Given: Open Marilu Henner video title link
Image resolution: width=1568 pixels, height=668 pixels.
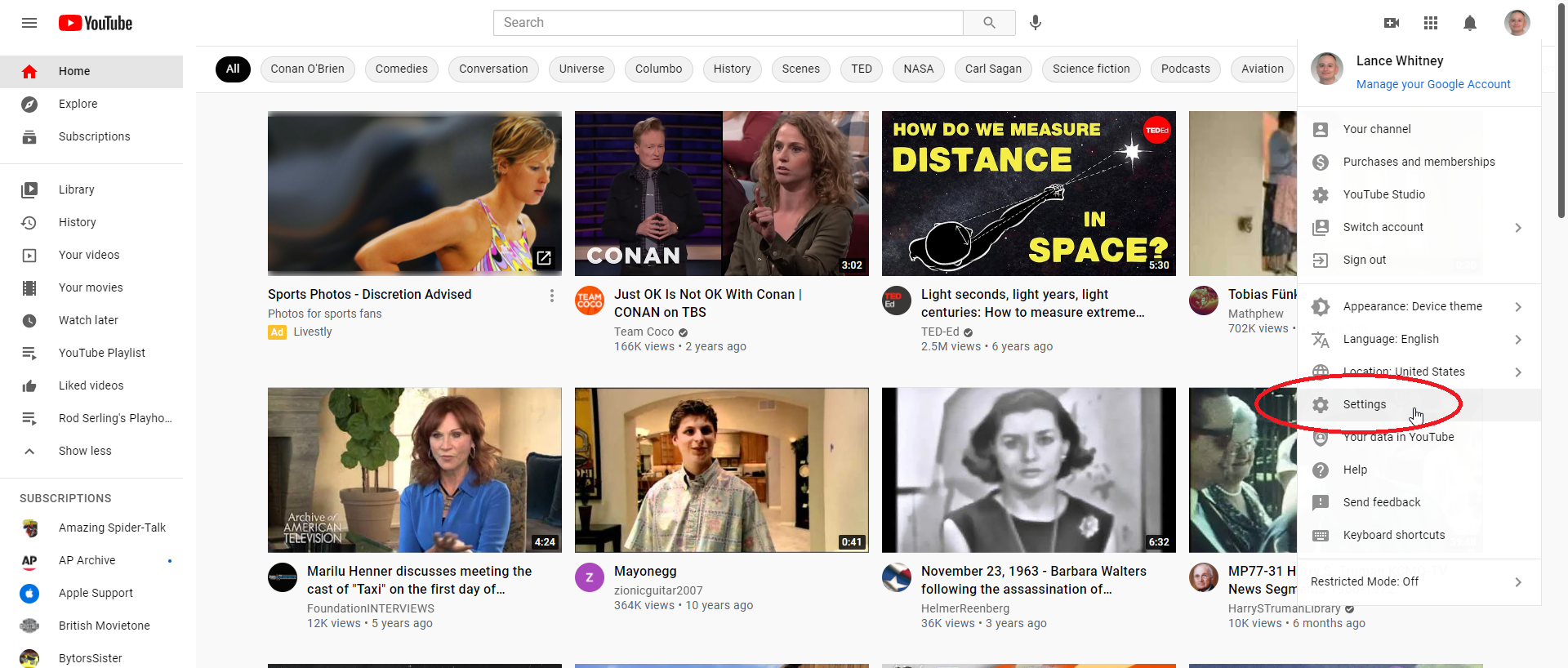Looking at the screenshot, I should [x=419, y=580].
